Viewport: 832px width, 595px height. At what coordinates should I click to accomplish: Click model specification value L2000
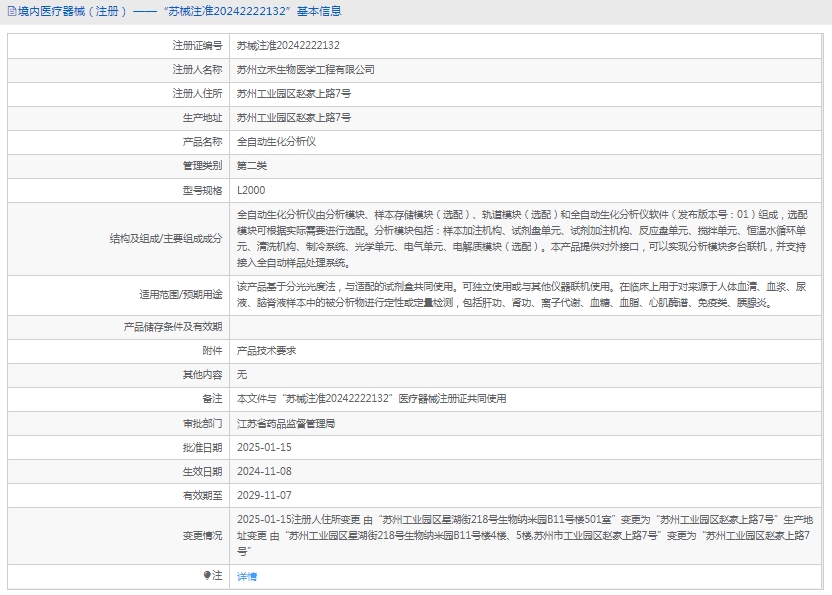tap(251, 189)
